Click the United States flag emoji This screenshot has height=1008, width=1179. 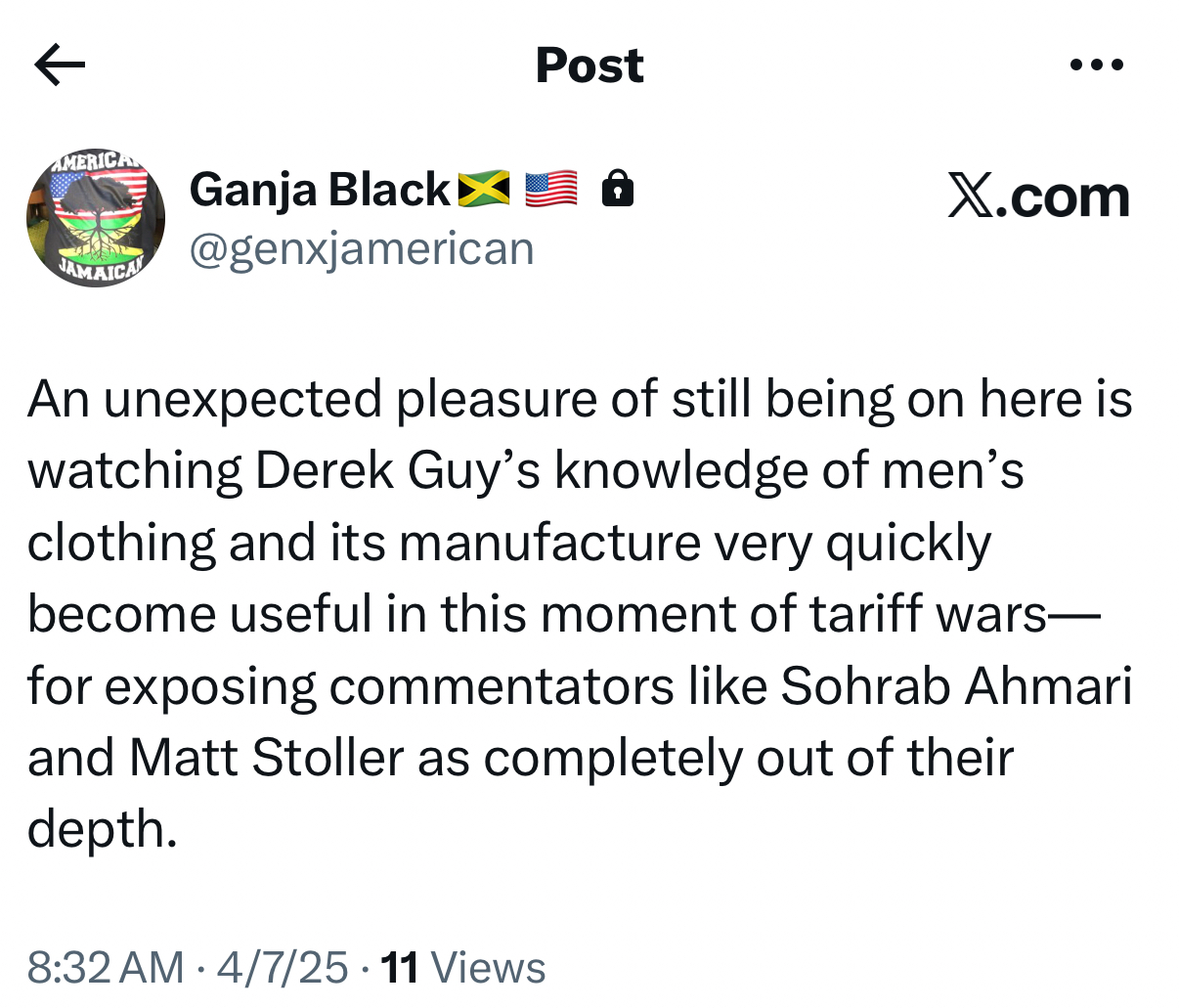point(551,188)
